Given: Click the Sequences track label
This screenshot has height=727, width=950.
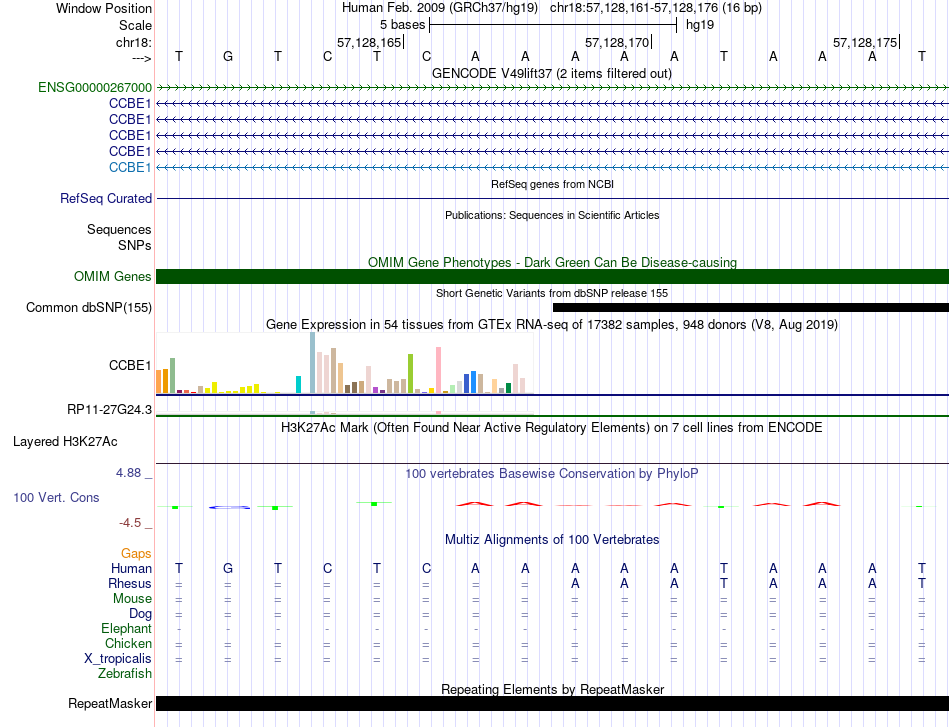Looking at the screenshot, I should pos(119,229).
